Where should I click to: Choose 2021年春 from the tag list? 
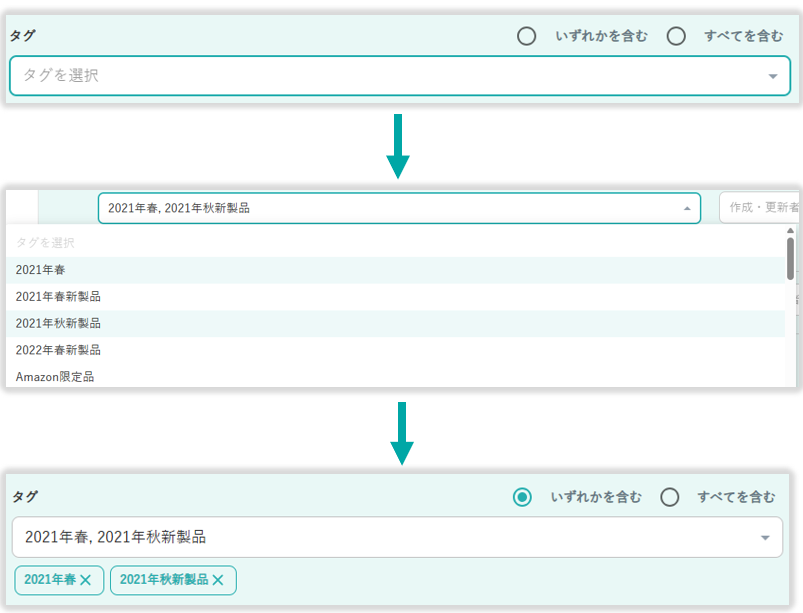tap(40, 270)
